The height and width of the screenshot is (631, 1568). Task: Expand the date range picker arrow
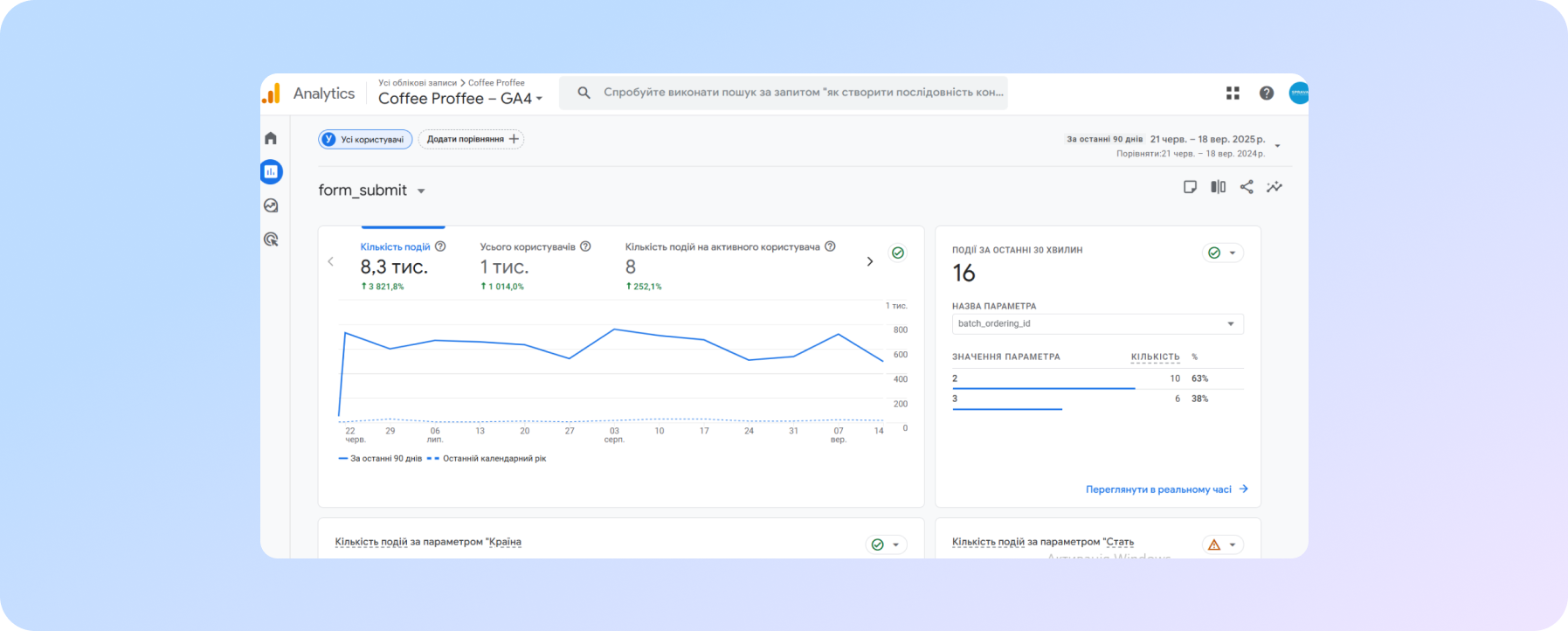pyautogui.click(x=1277, y=146)
